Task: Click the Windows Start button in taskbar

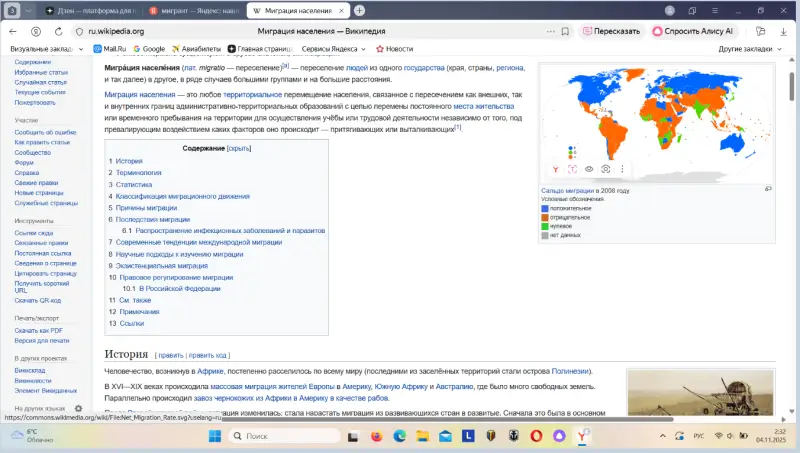Action: point(216,436)
